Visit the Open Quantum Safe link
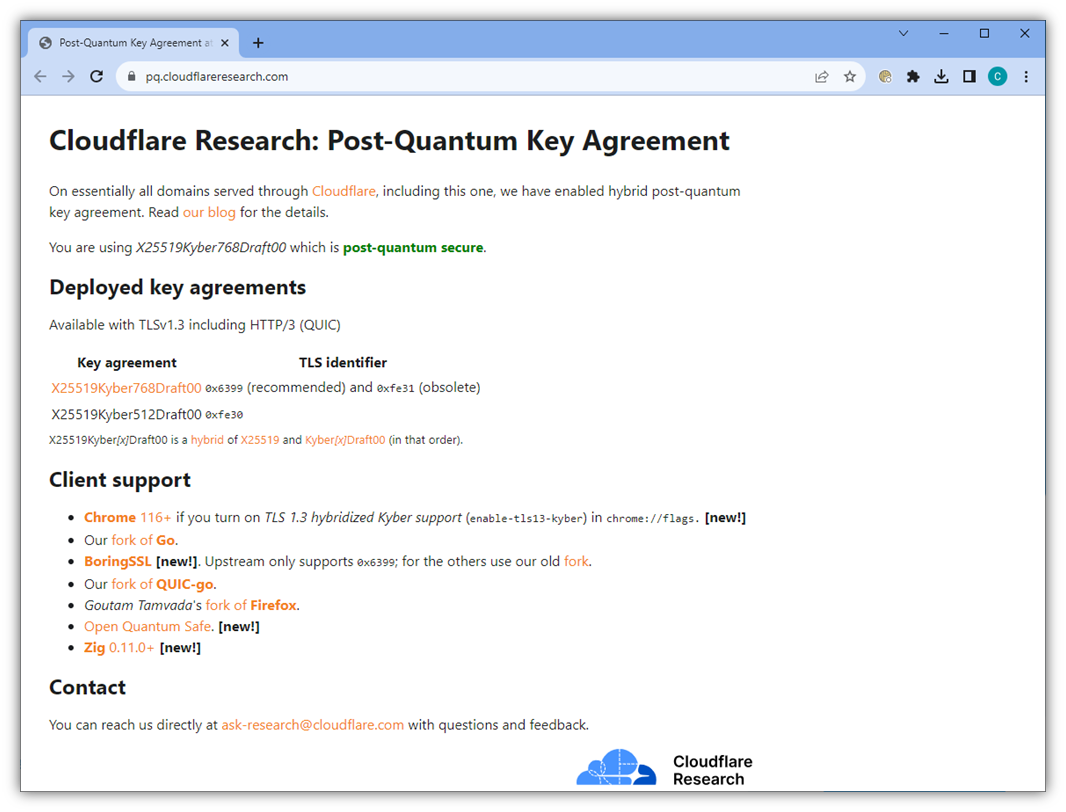 (x=147, y=626)
